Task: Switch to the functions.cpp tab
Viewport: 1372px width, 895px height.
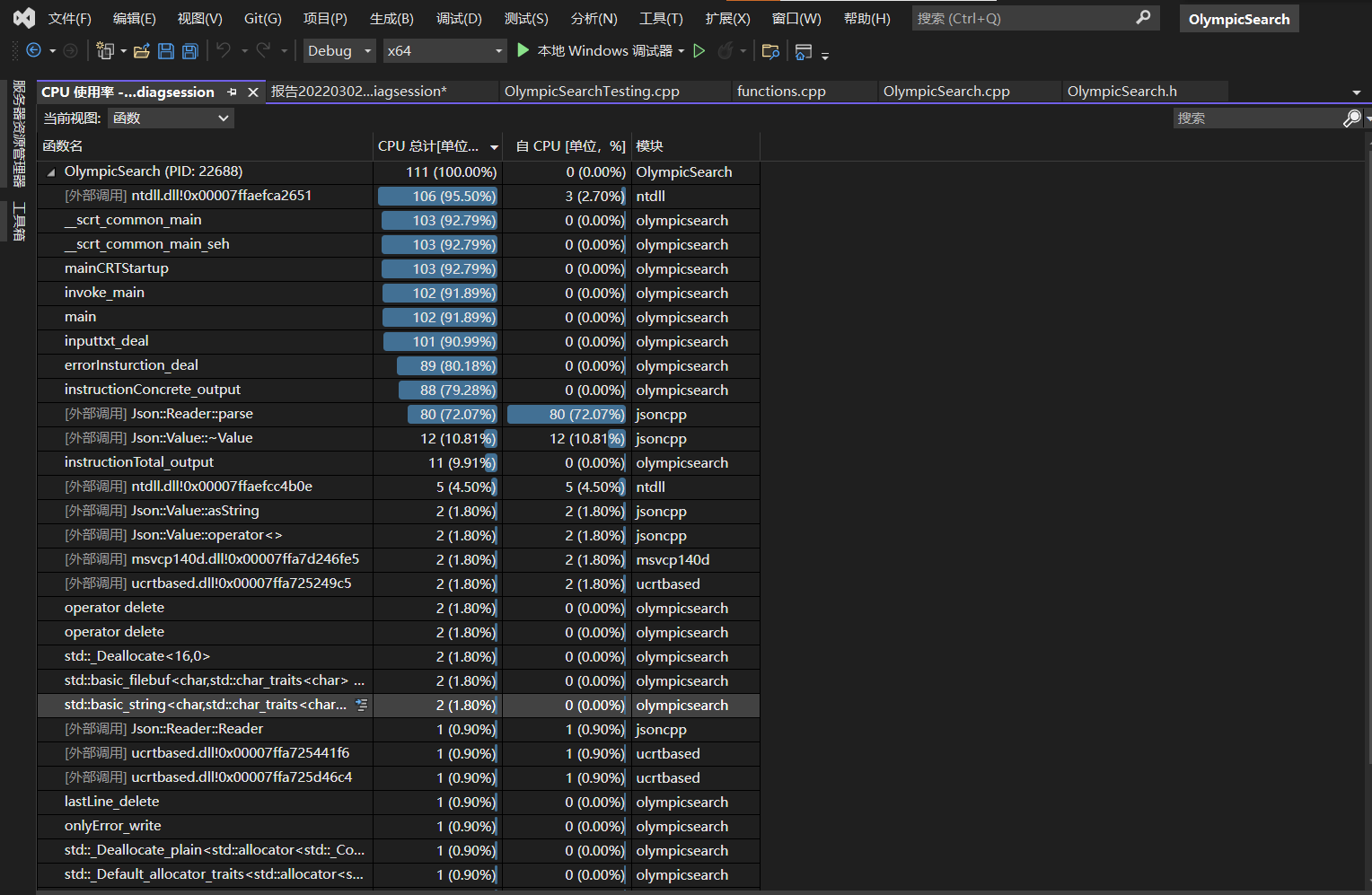Action: coord(781,92)
